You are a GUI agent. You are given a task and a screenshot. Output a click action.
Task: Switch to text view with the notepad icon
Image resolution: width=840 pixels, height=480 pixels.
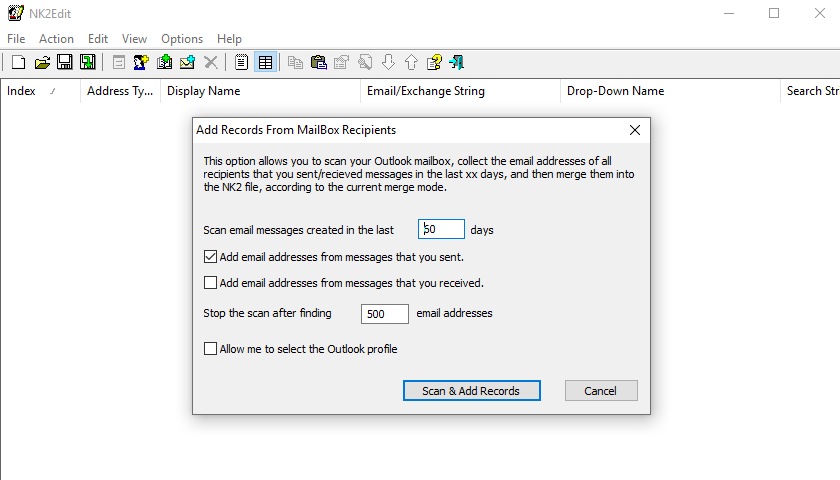click(x=242, y=63)
